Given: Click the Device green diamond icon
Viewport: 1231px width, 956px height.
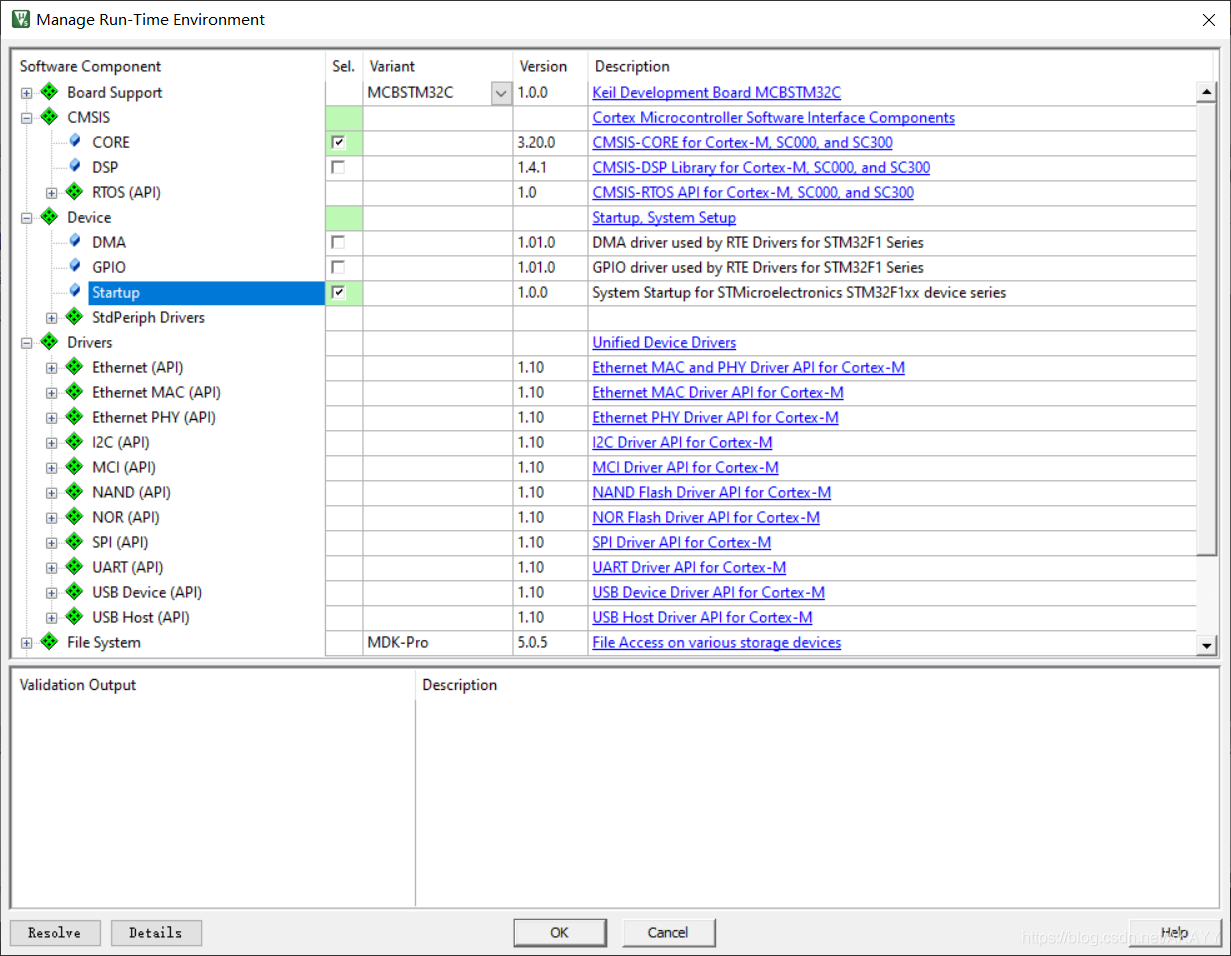Looking at the screenshot, I should (50, 217).
